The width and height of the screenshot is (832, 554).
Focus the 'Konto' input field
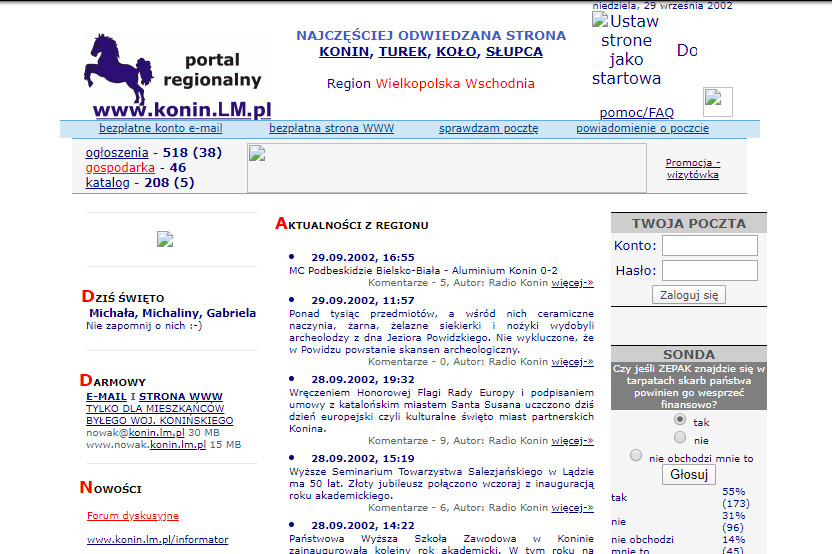(x=709, y=246)
